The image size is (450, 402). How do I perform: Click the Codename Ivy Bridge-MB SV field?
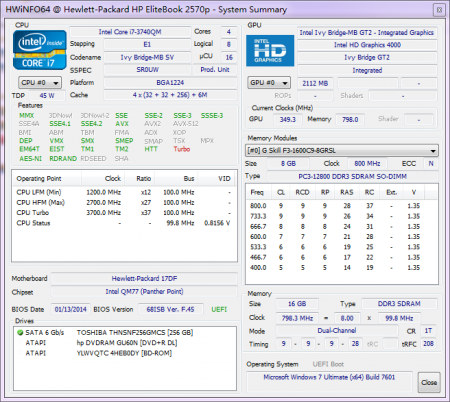147,57
